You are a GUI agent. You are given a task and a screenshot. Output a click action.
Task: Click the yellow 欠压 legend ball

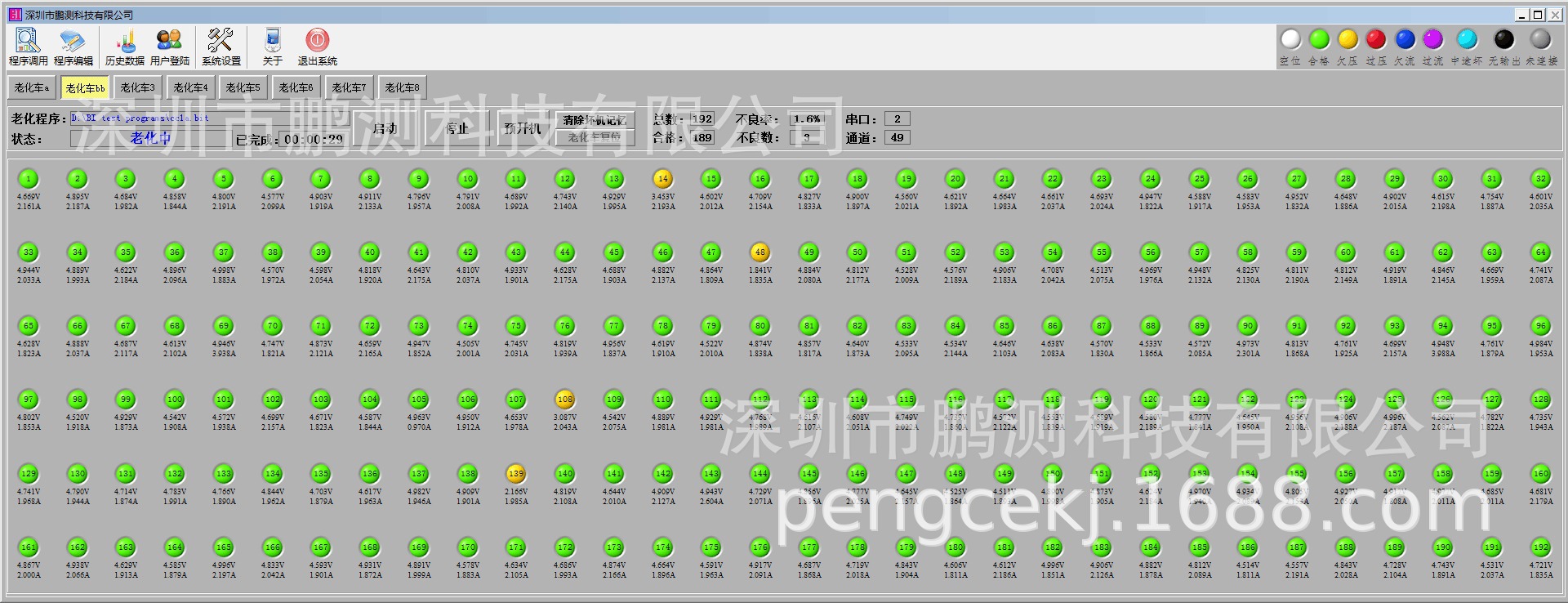pos(1347,39)
